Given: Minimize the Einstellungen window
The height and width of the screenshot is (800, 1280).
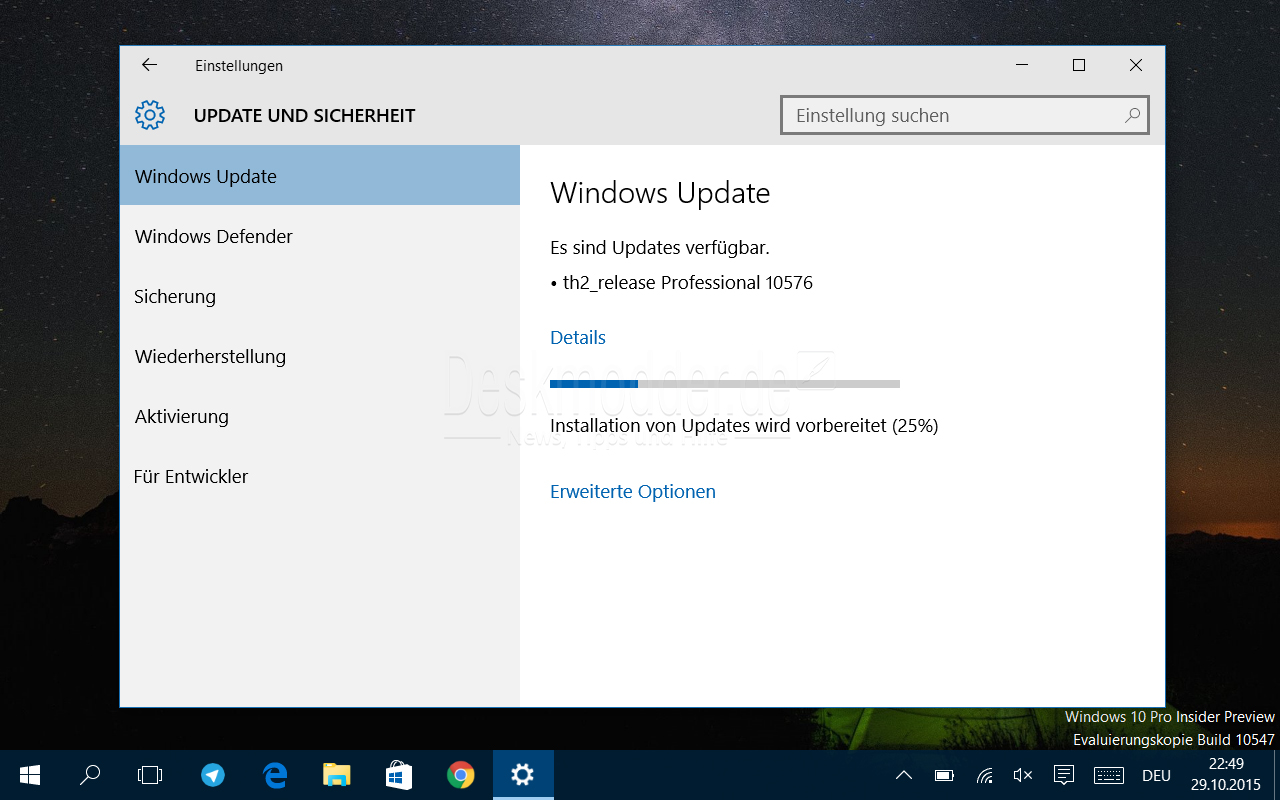Looking at the screenshot, I should [x=1022, y=65].
